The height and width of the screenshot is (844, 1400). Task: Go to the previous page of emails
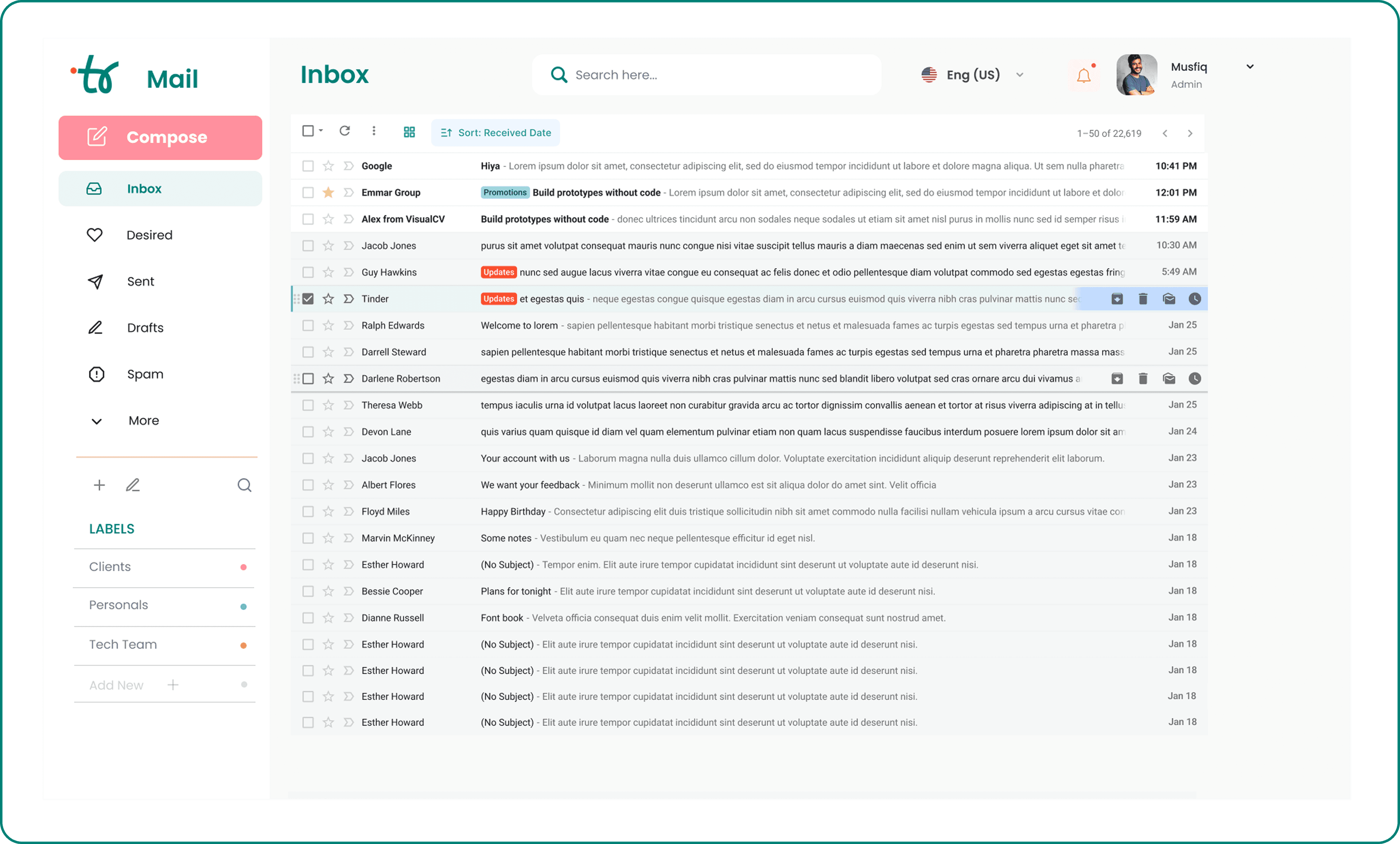(x=1165, y=133)
